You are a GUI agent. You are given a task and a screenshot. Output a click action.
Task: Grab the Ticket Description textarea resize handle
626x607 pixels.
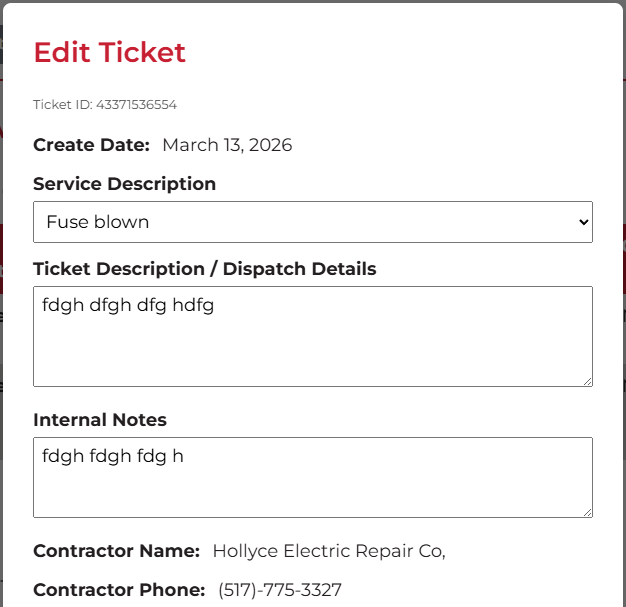point(587,381)
